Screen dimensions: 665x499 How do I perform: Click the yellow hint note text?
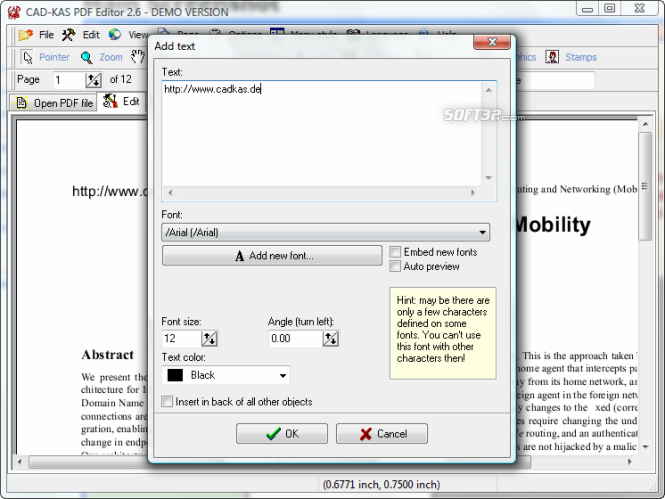click(x=443, y=329)
